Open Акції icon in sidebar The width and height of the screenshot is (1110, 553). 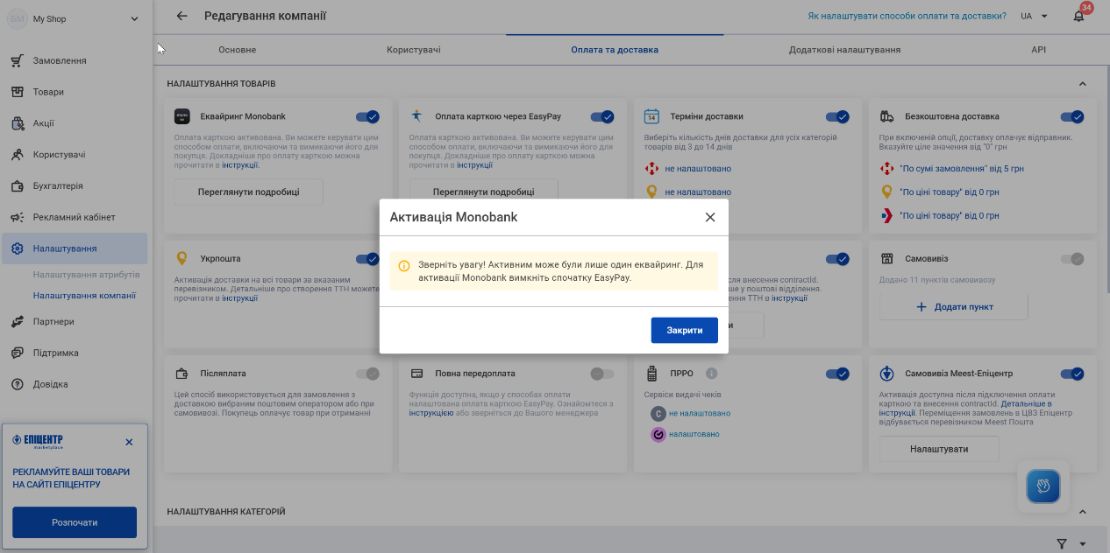18,123
